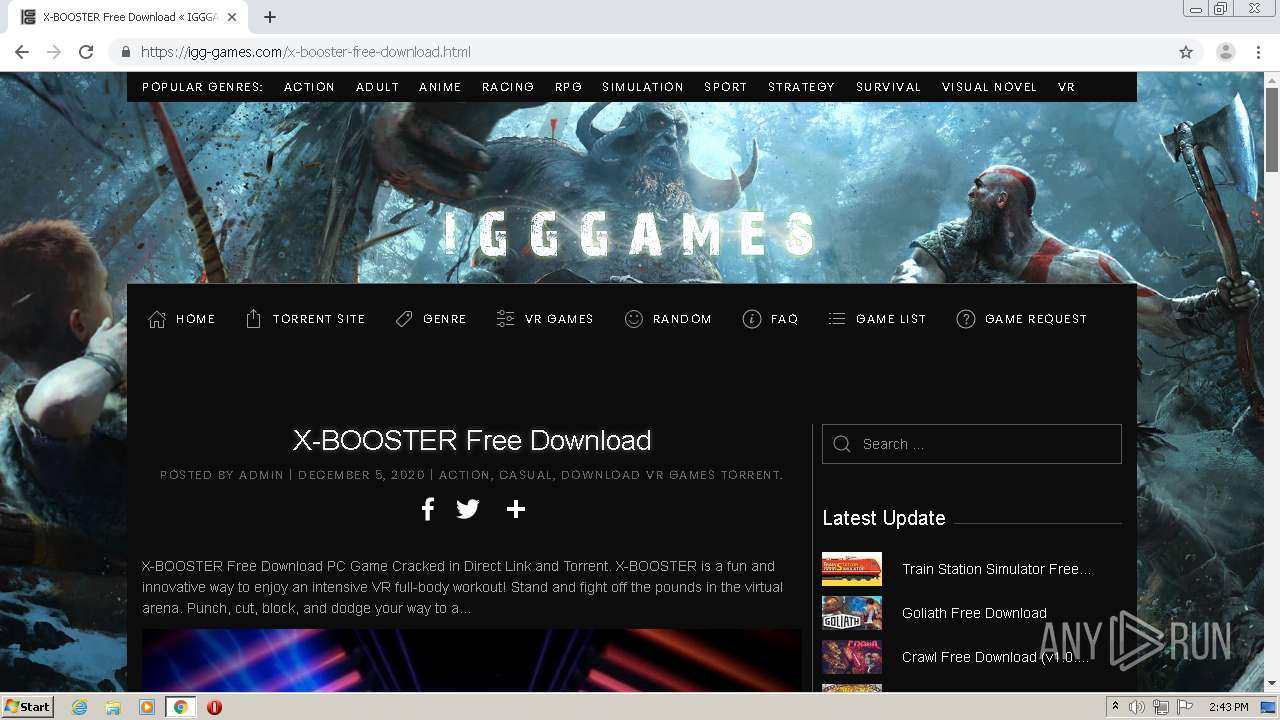1280x720 pixels.
Task: Click the X-BOOSTER Free Download title
Action: click(472, 440)
